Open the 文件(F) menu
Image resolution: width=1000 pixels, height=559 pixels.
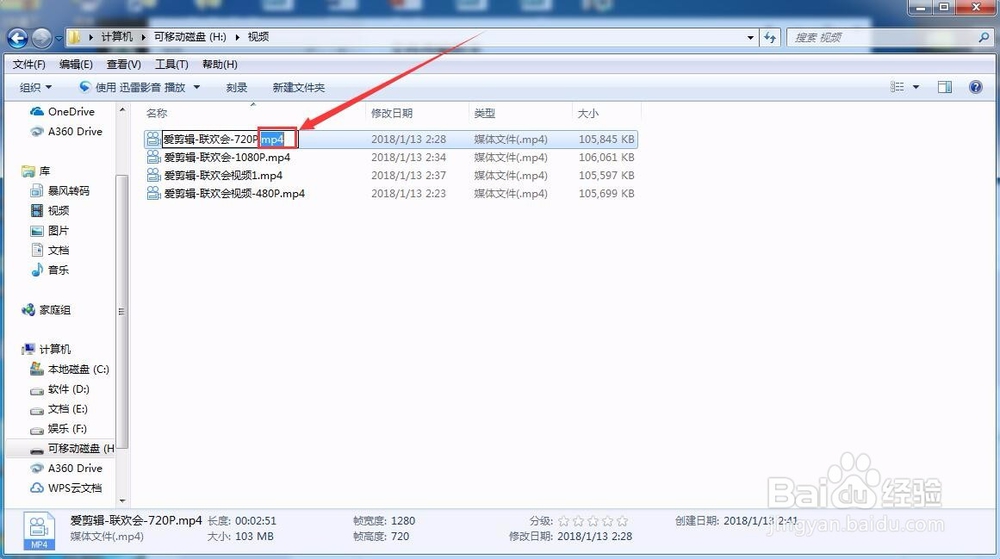point(29,64)
